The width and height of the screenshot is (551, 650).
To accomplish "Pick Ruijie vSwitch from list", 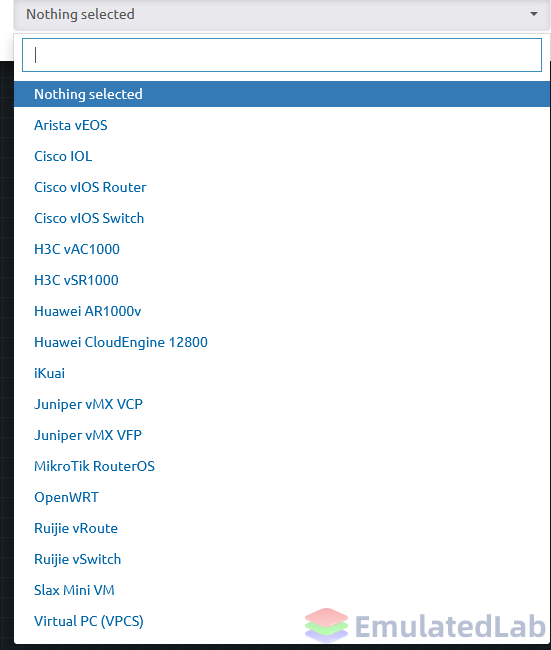I will [x=282, y=559].
